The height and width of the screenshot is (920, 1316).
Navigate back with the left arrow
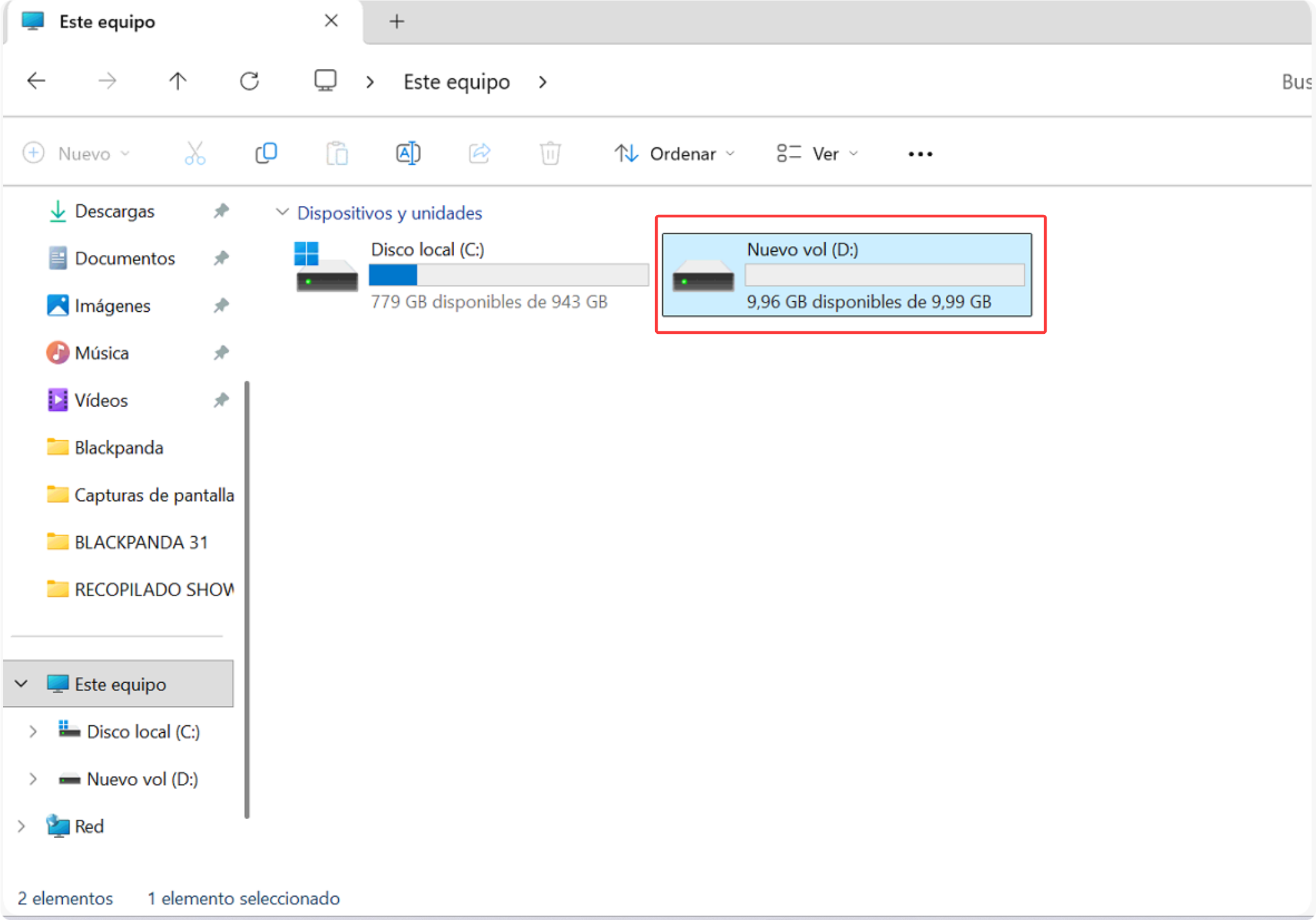point(36,81)
